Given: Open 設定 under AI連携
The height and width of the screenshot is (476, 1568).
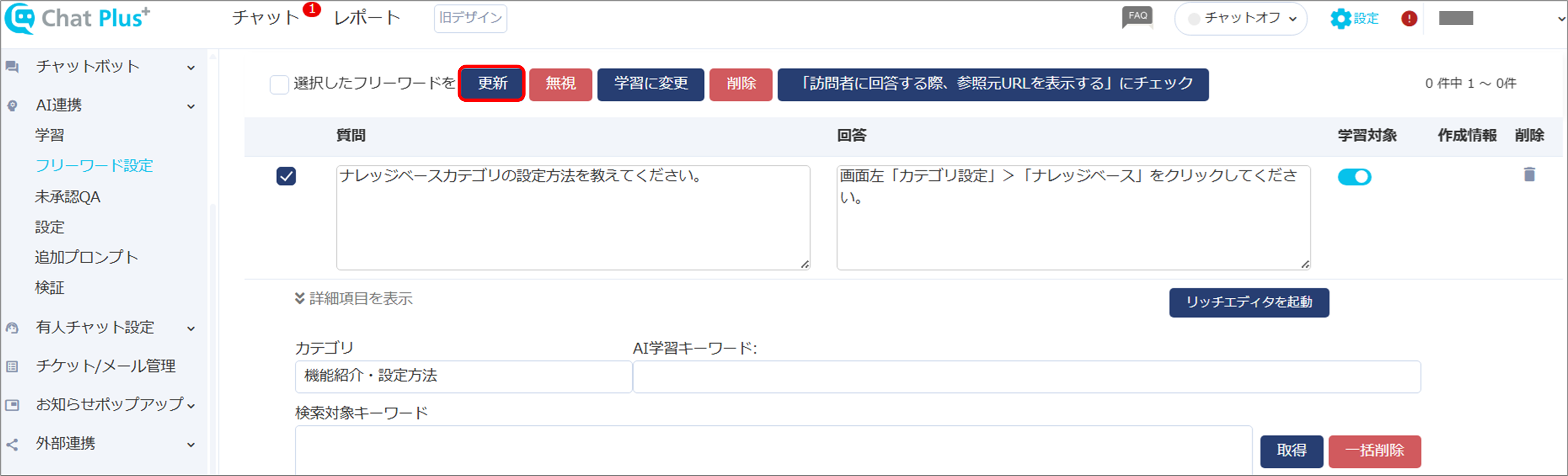Looking at the screenshot, I should 49,227.
